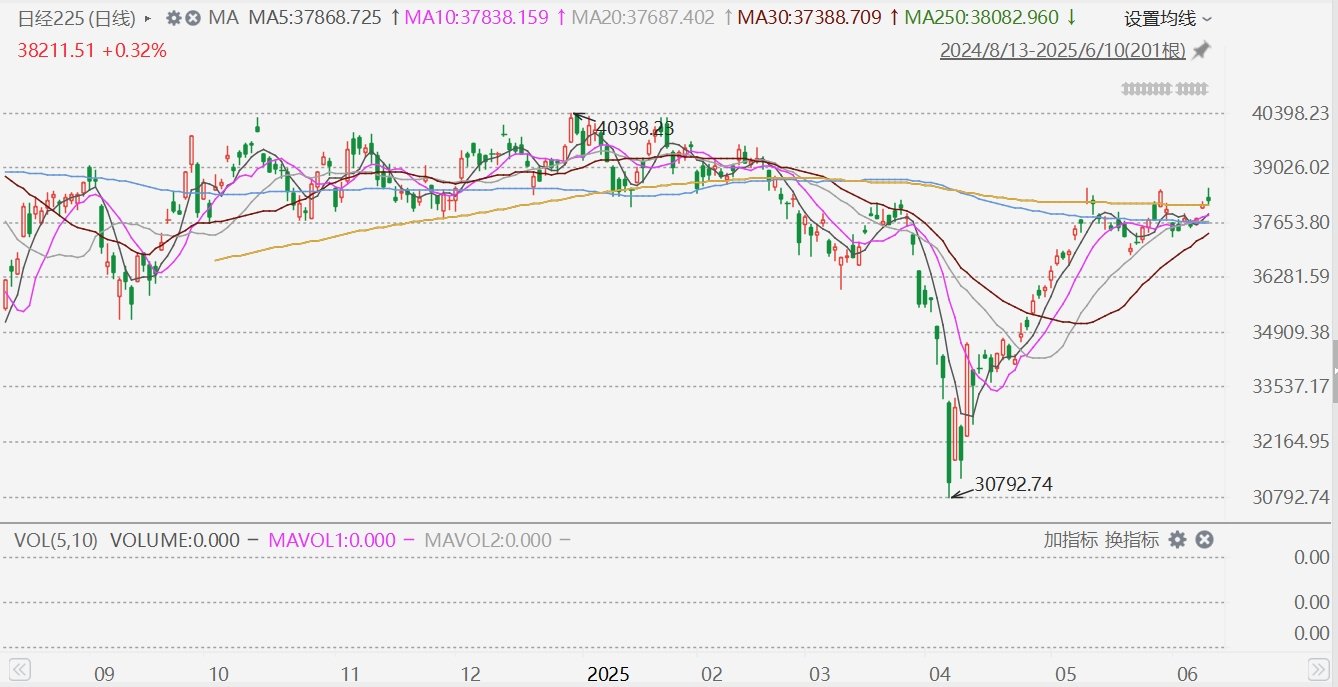The width and height of the screenshot is (1338, 687).
Task: Select the MA10:37838.159 value label
Action: (477, 18)
